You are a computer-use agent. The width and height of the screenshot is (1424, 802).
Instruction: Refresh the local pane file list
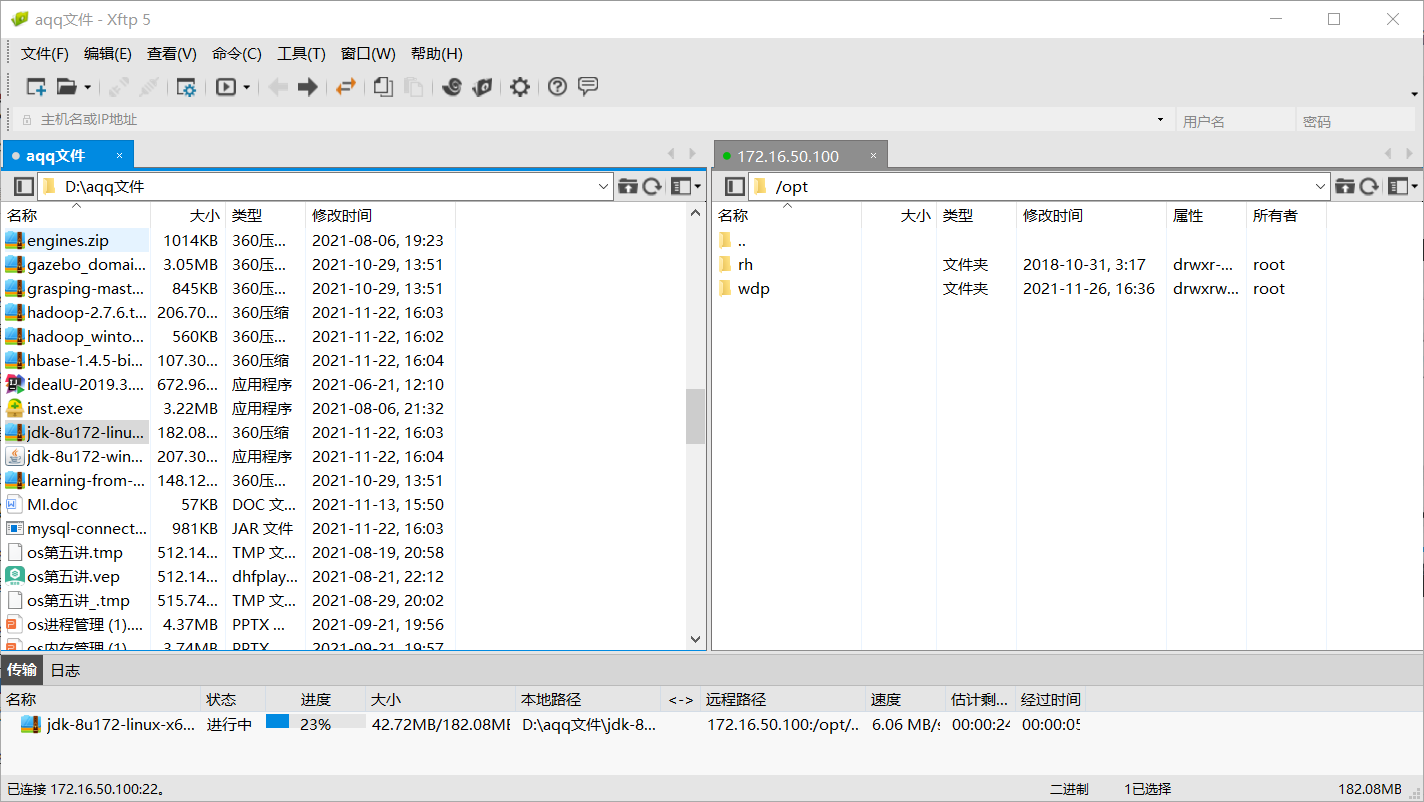coord(652,186)
